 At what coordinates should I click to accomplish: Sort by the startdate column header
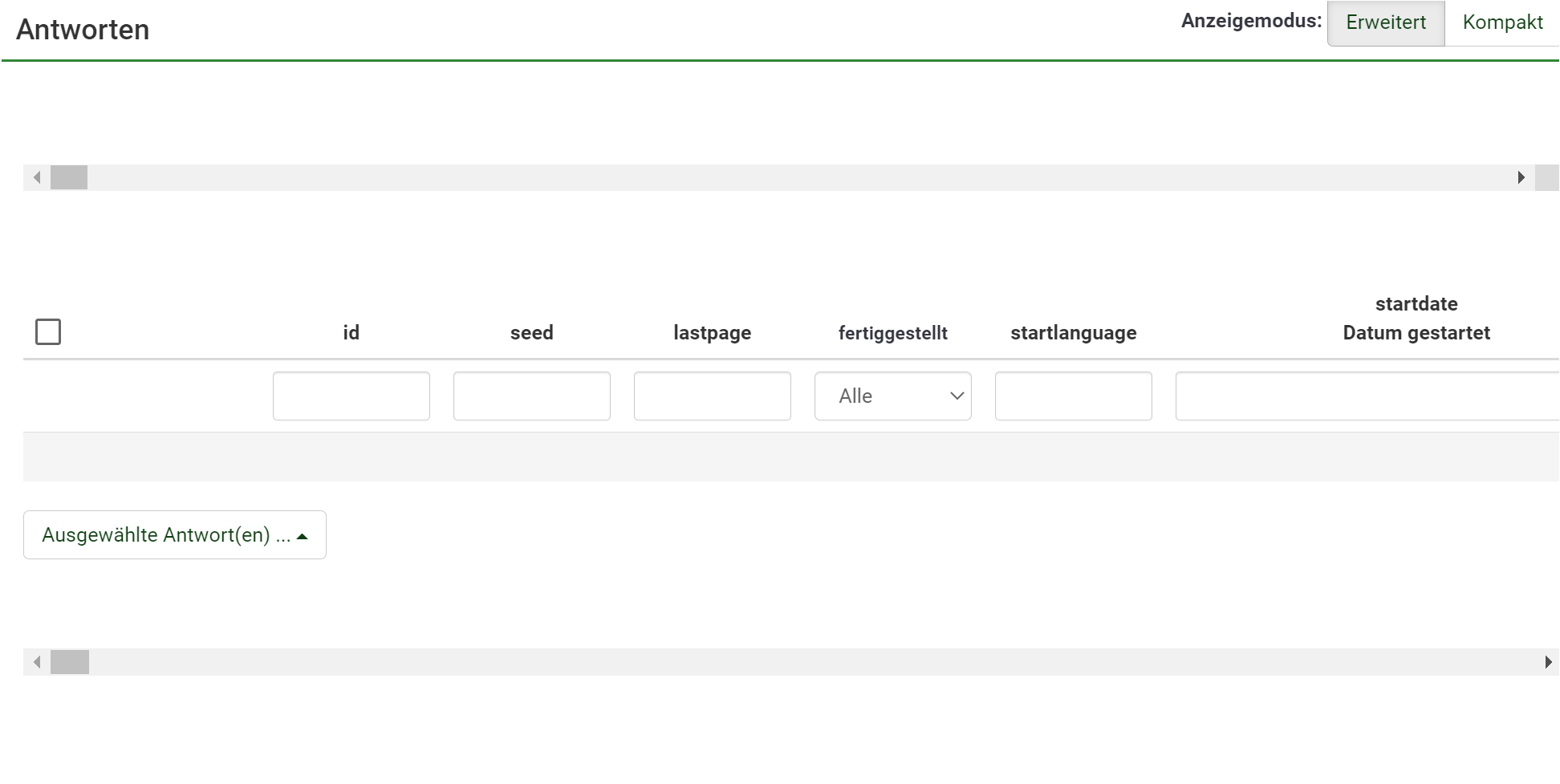click(1416, 304)
